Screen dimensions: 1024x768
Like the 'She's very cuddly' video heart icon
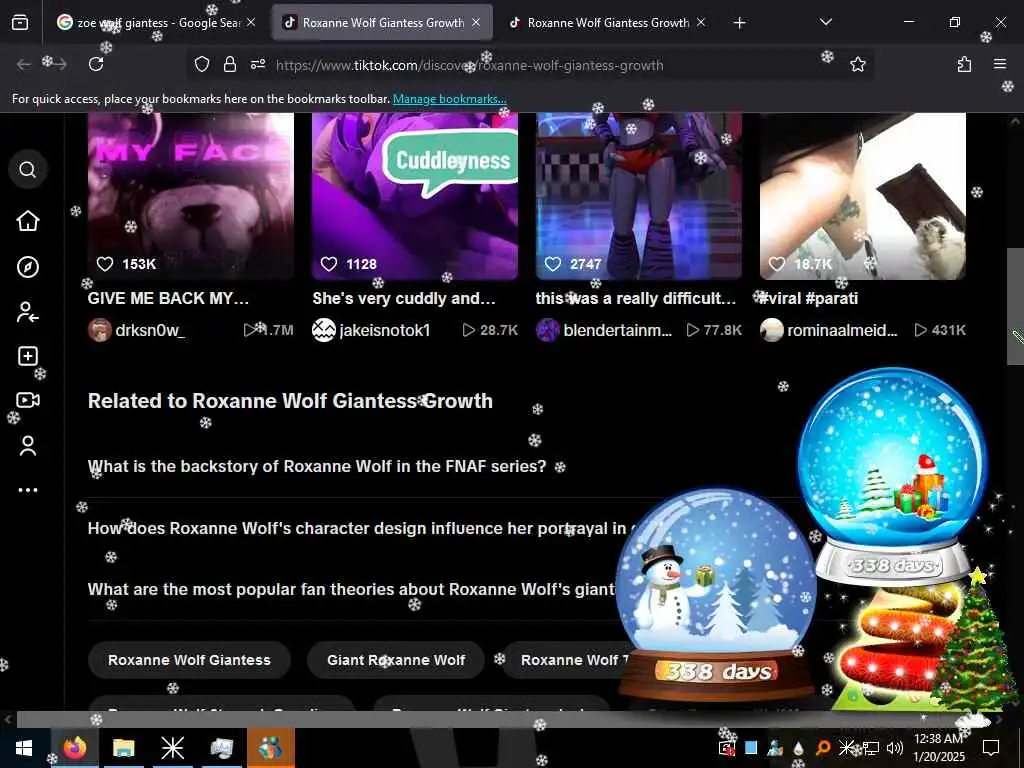(x=329, y=264)
